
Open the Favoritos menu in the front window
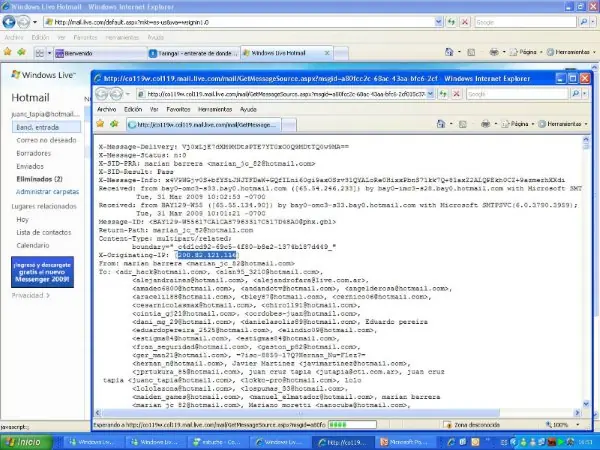(180, 108)
